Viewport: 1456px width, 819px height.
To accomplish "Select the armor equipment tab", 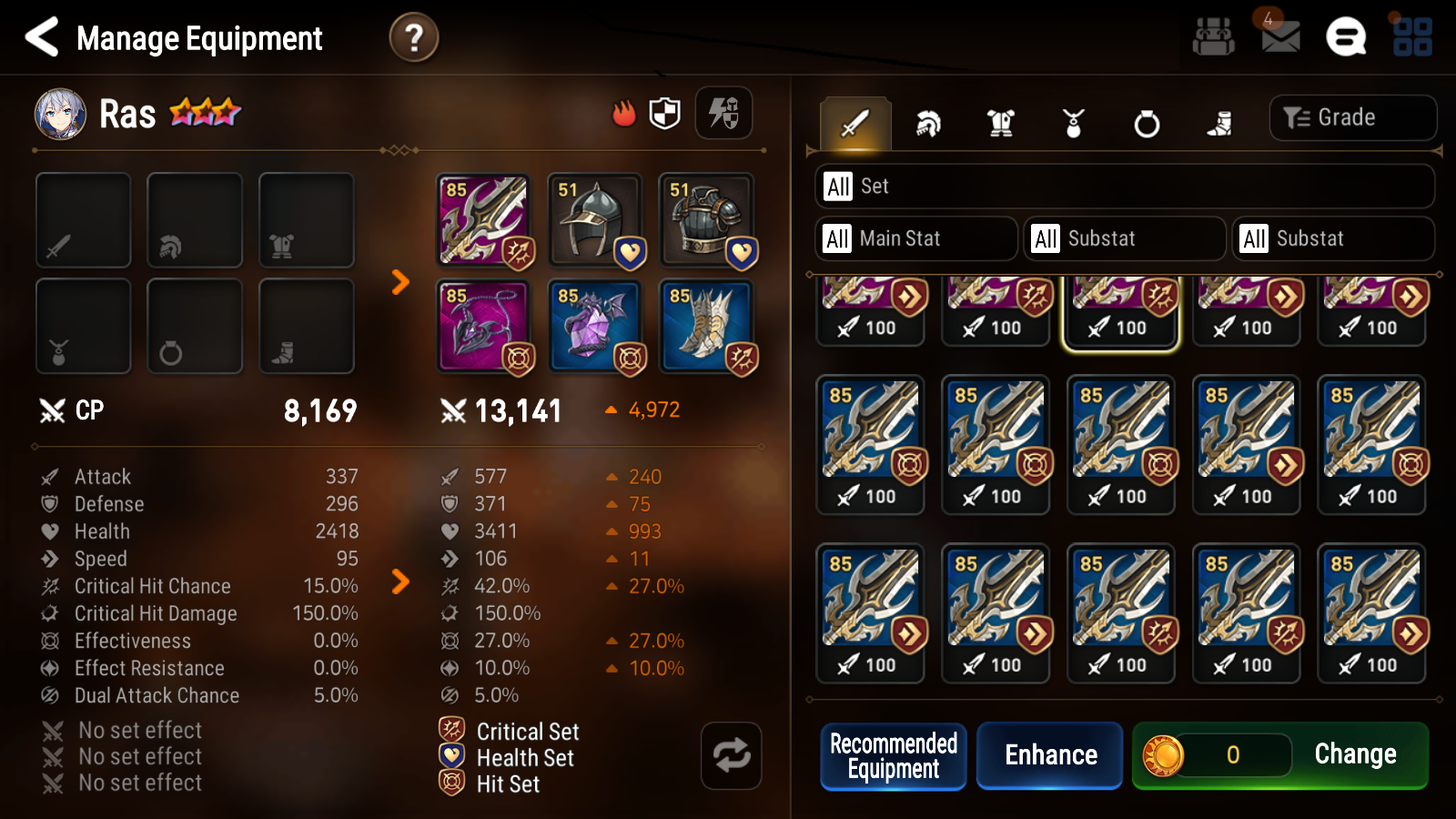I will (1001, 123).
